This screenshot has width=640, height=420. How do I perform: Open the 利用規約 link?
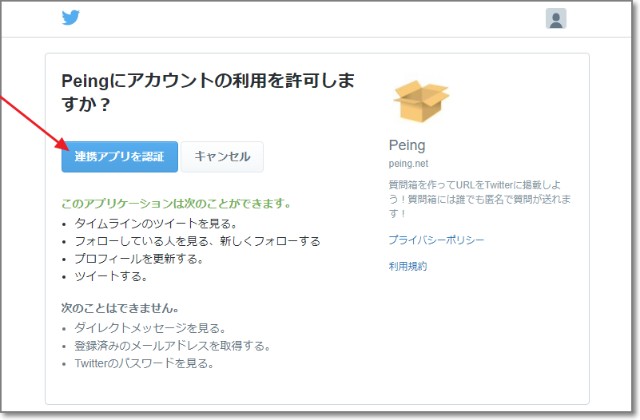click(407, 266)
